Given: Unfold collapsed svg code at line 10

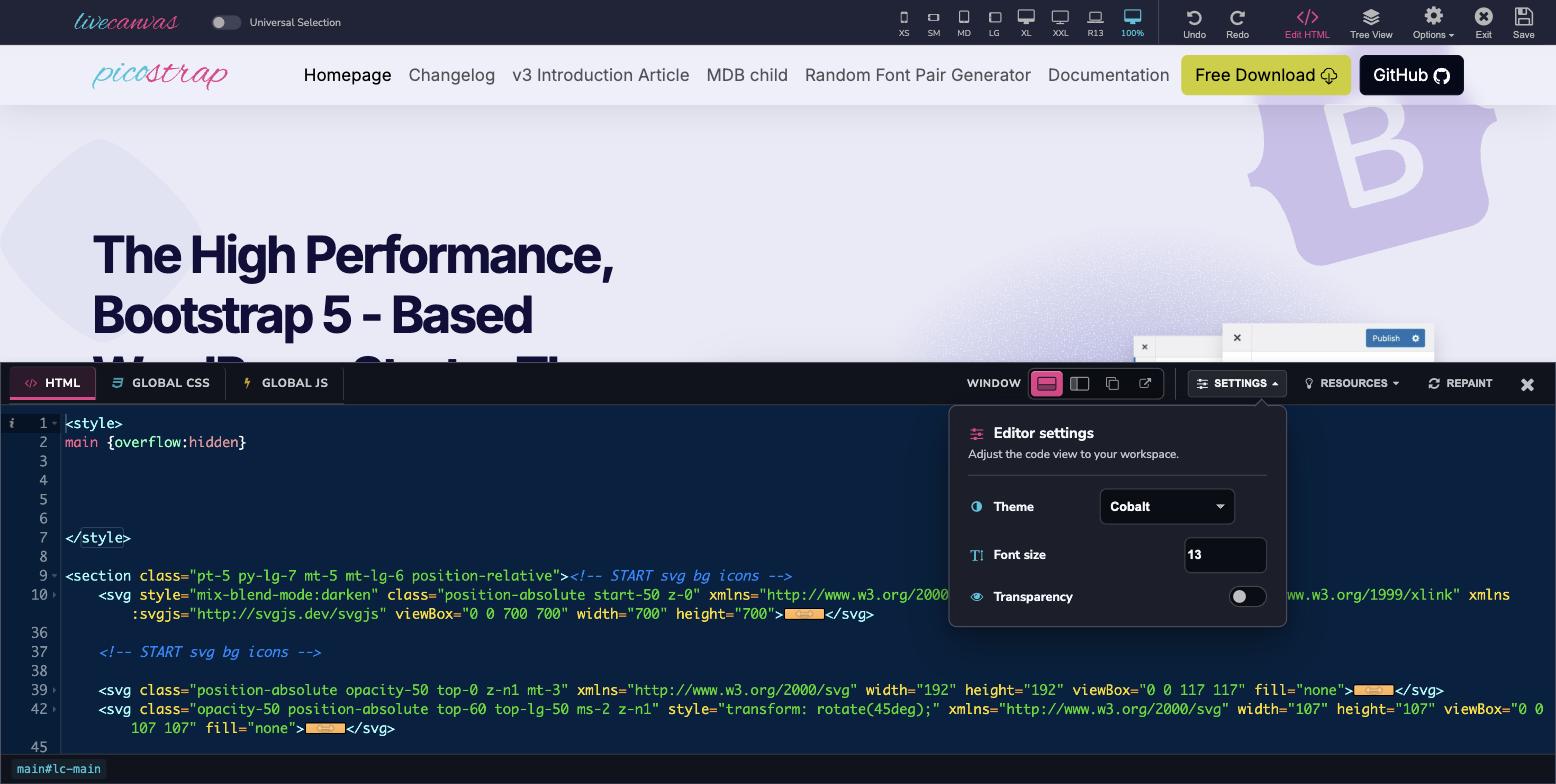Looking at the screenshot, I should coord(804,614).
